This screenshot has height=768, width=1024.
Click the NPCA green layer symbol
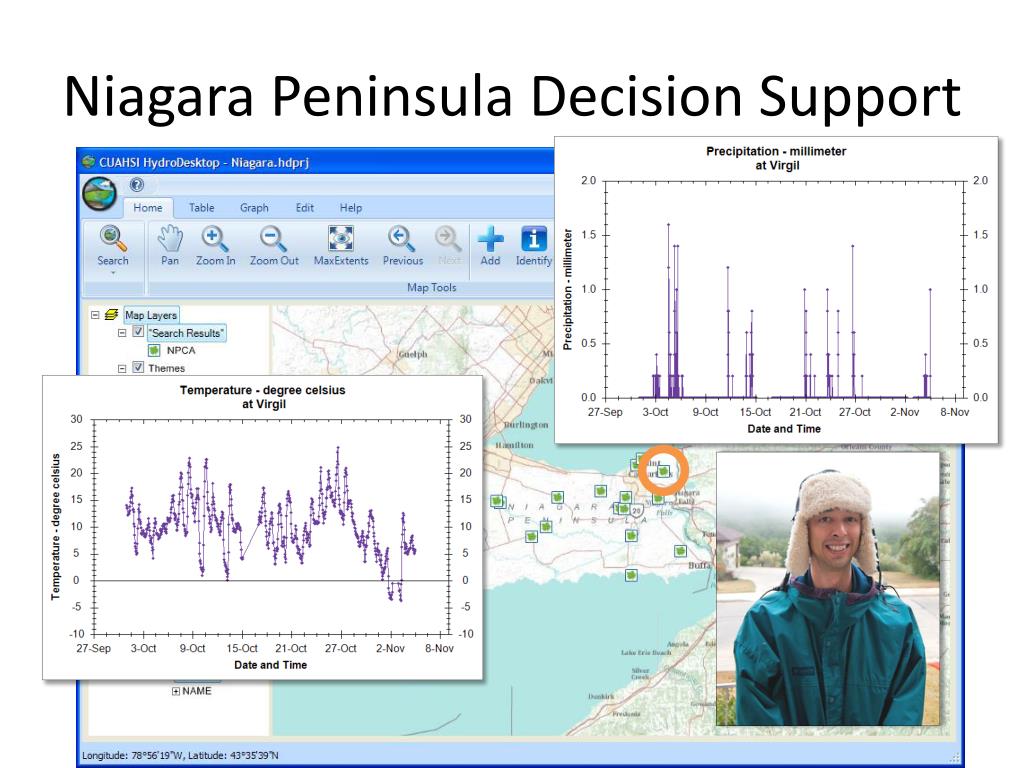point(154,351)
